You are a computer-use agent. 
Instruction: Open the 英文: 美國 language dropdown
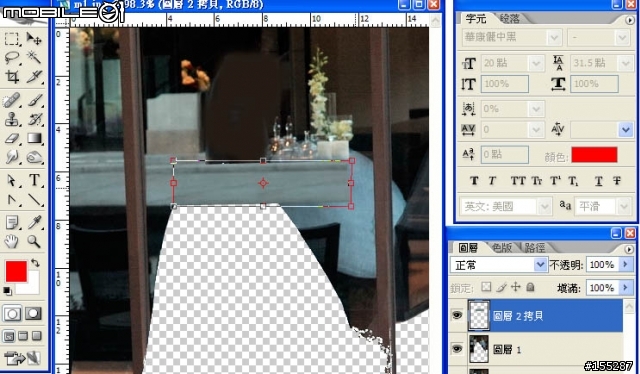tap(544, 206)
